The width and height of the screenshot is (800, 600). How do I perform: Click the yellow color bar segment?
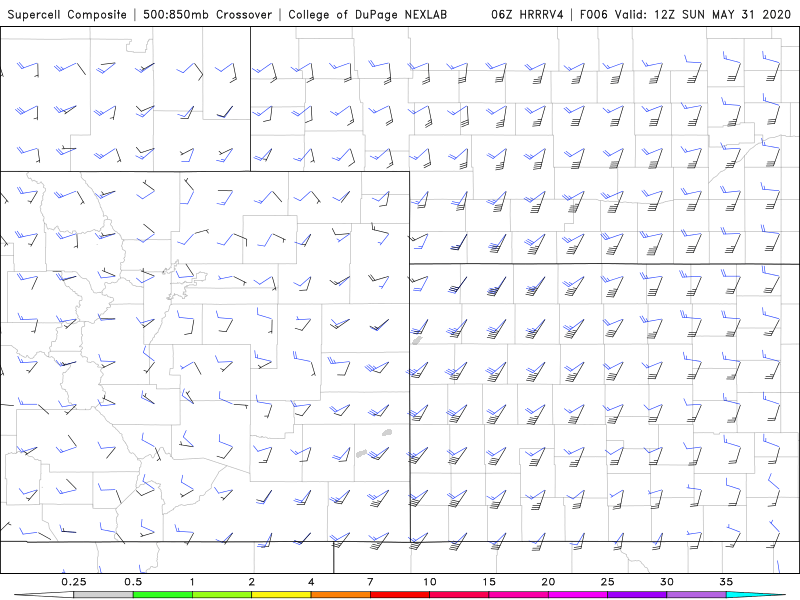(281, 595)
